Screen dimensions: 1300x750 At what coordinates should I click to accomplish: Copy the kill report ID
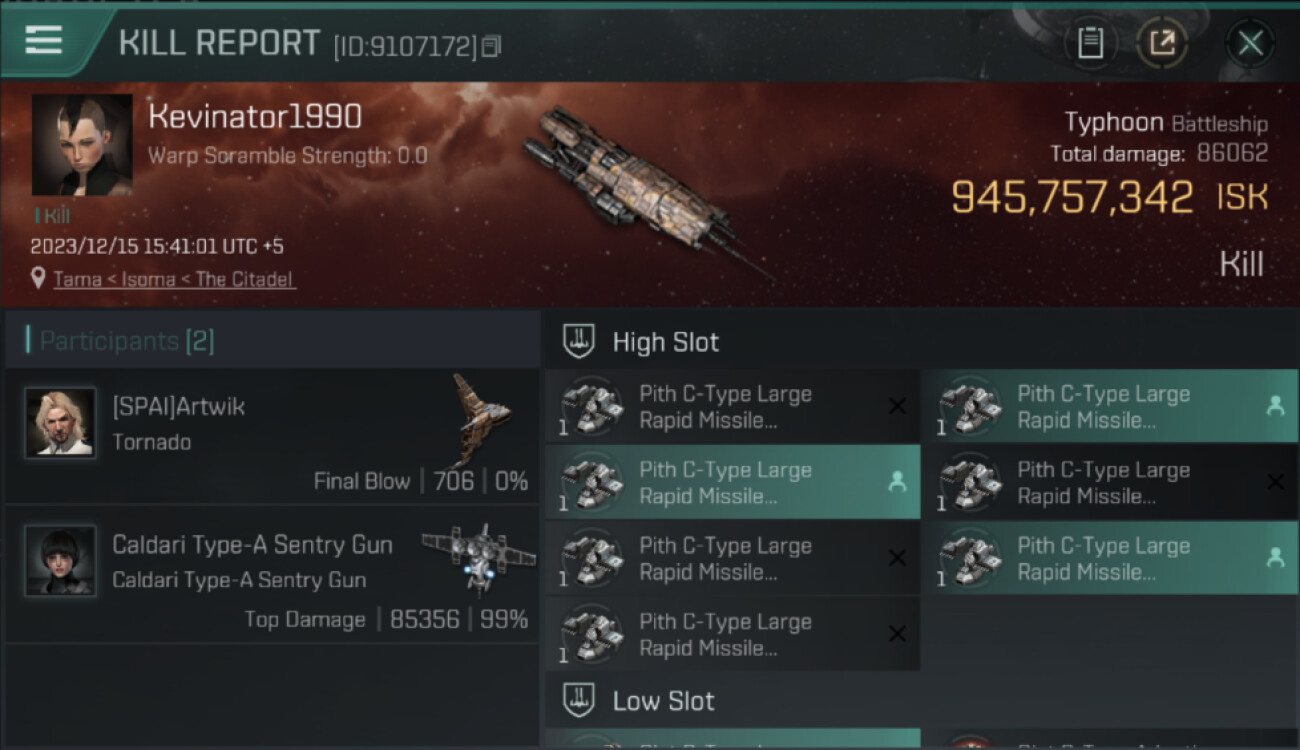point(491,46)
